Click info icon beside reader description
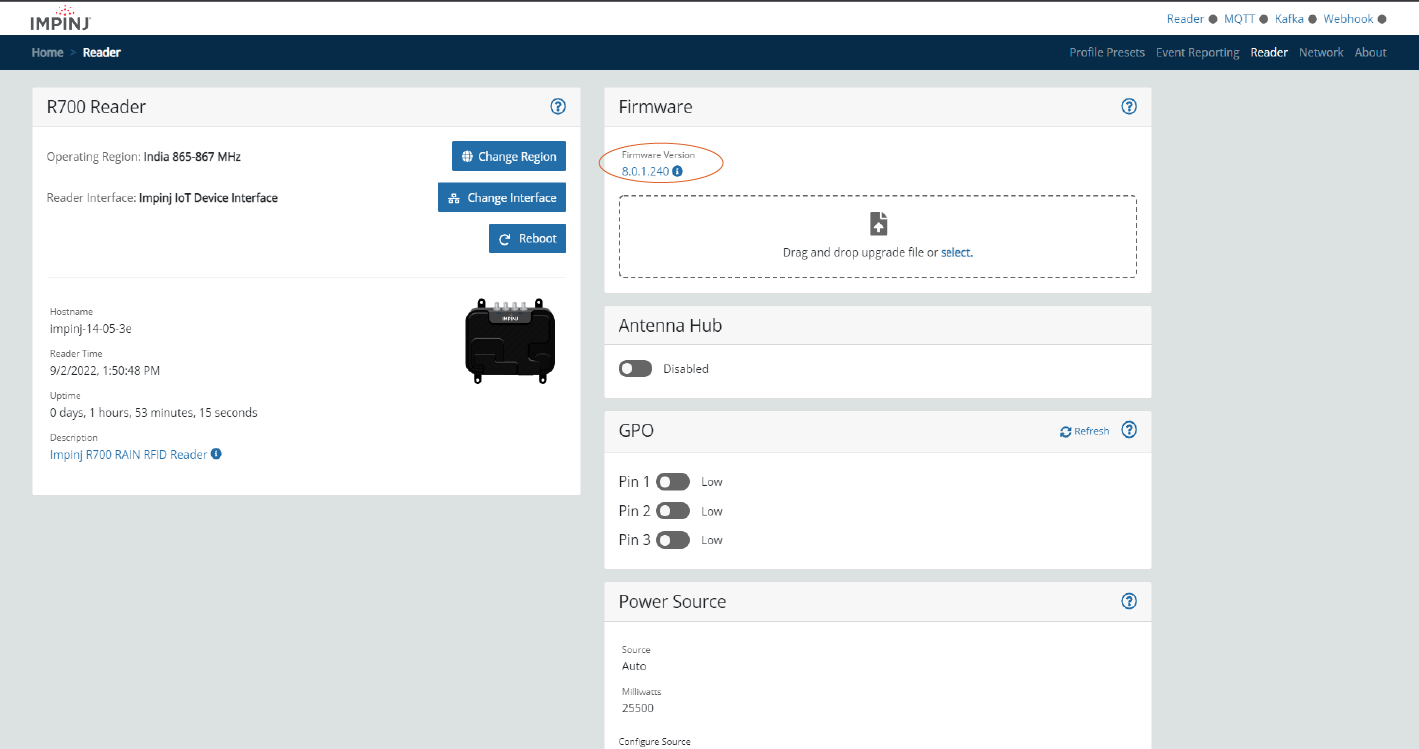The width and height of the screenshot is (1419, 749). (x=216, y=454)
